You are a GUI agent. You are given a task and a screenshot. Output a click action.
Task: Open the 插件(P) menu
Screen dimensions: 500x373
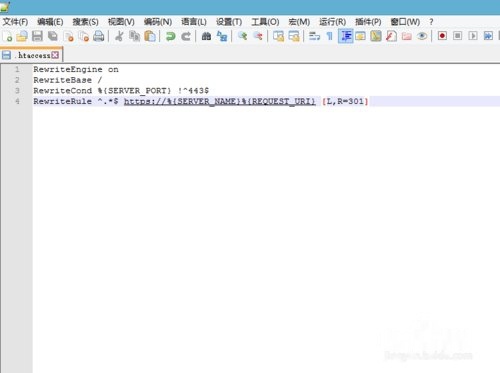[x=368, y=22]
